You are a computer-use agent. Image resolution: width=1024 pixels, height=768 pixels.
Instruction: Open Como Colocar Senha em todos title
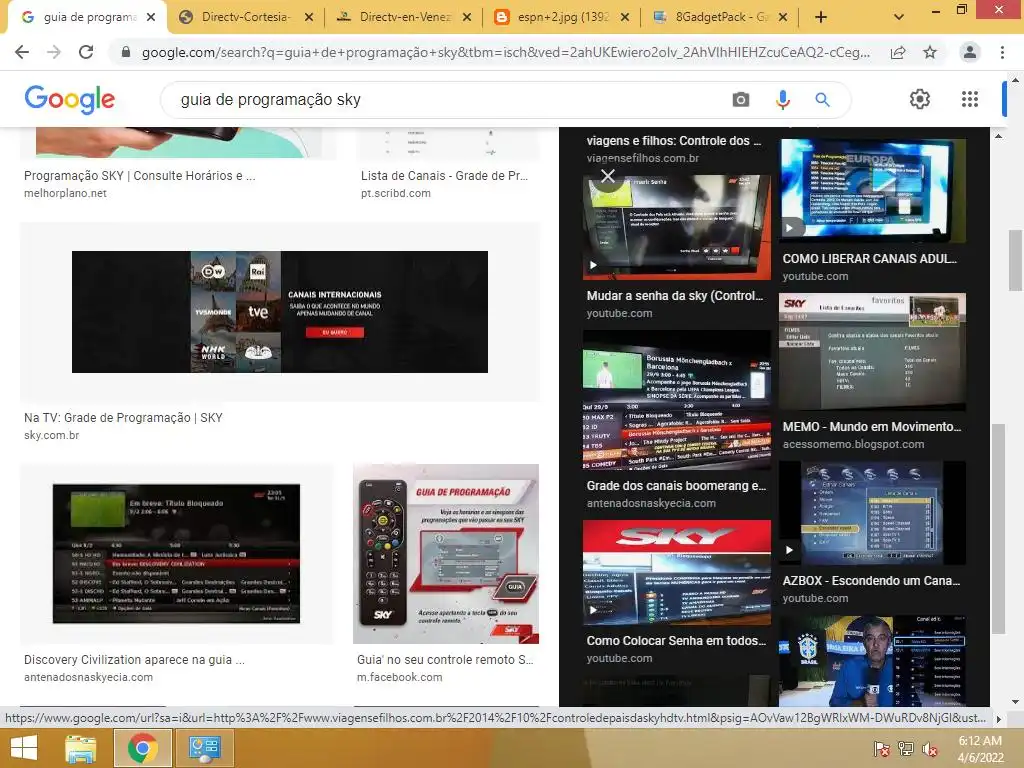point(676,641)
